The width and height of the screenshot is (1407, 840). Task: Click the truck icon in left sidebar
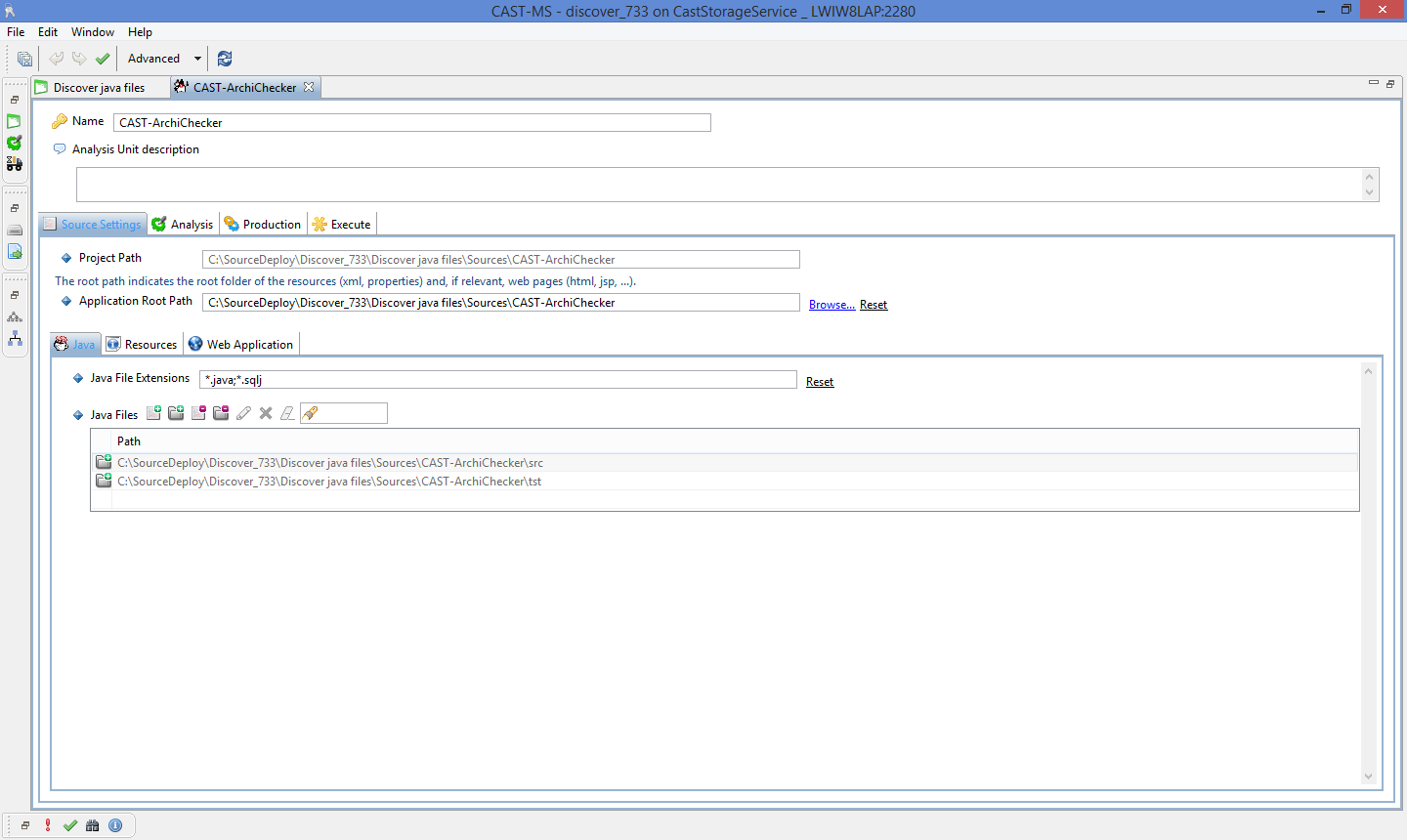pyautogui.click(x=15, y=164)
